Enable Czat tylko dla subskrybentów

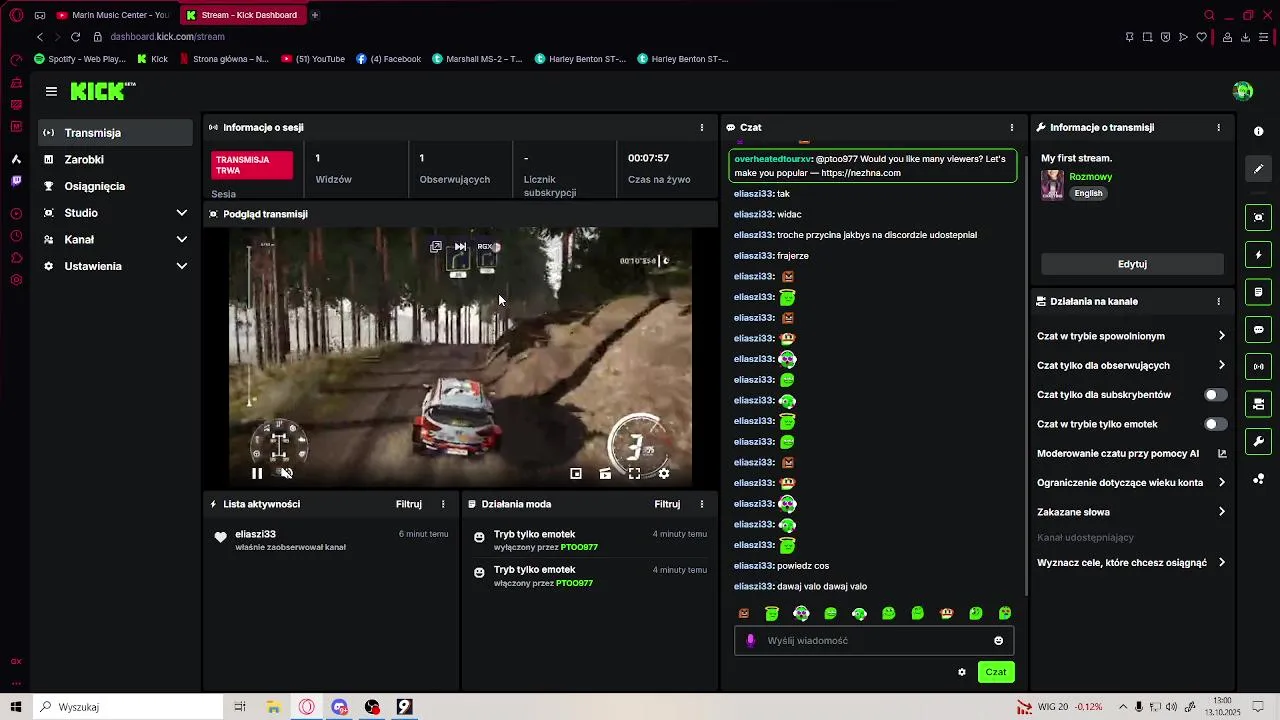[x=1215, y=395]
